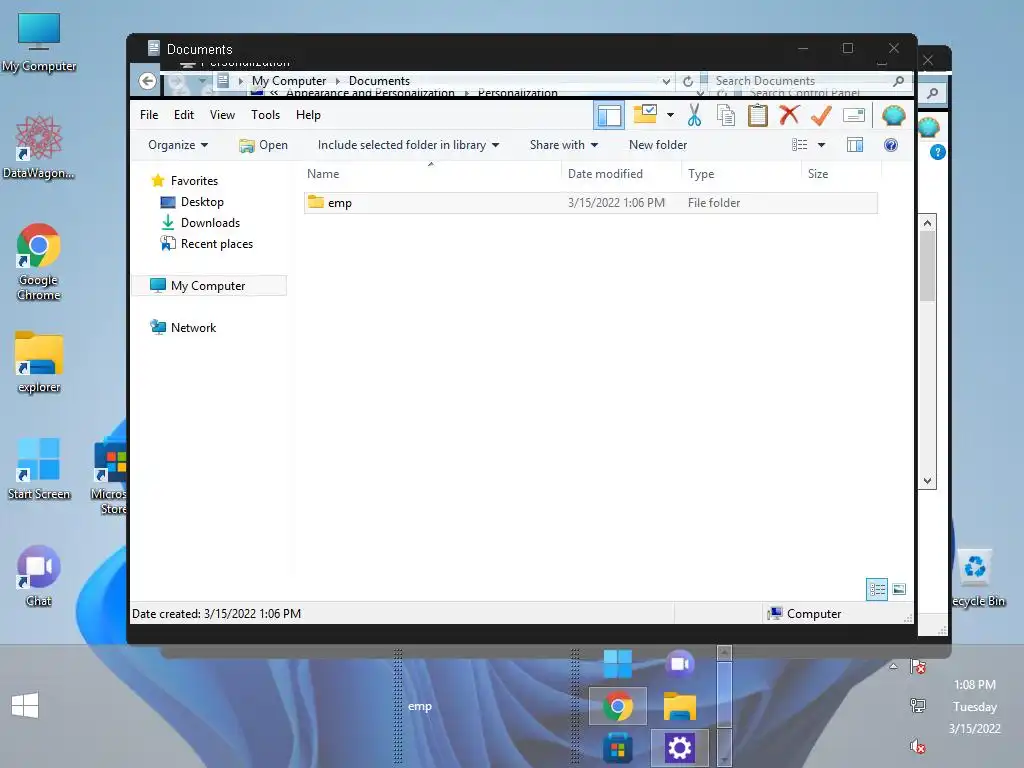1024x768 pixels.
Task: Select Downloads under Favorites
Action: pos(210,223)
